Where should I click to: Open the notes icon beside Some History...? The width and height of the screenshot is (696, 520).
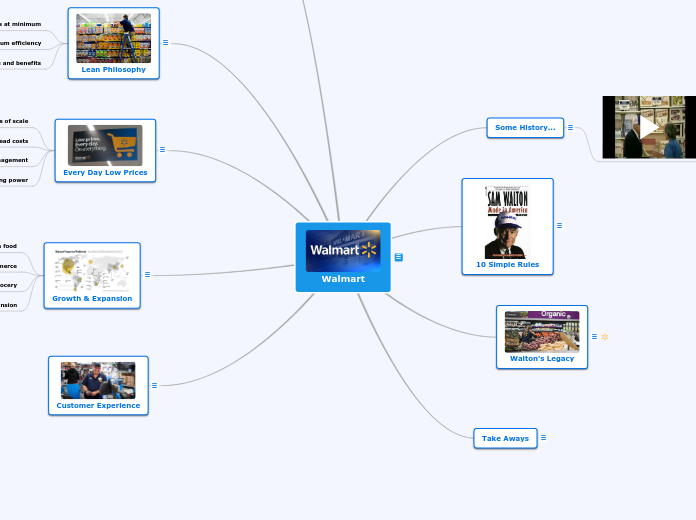570,127
